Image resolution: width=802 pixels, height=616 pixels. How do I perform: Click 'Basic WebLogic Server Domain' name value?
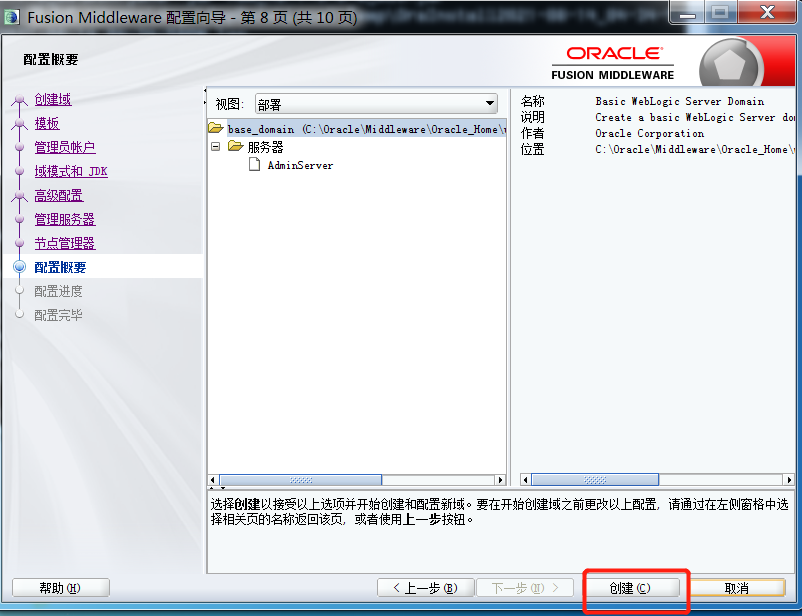tap(680, 101)
